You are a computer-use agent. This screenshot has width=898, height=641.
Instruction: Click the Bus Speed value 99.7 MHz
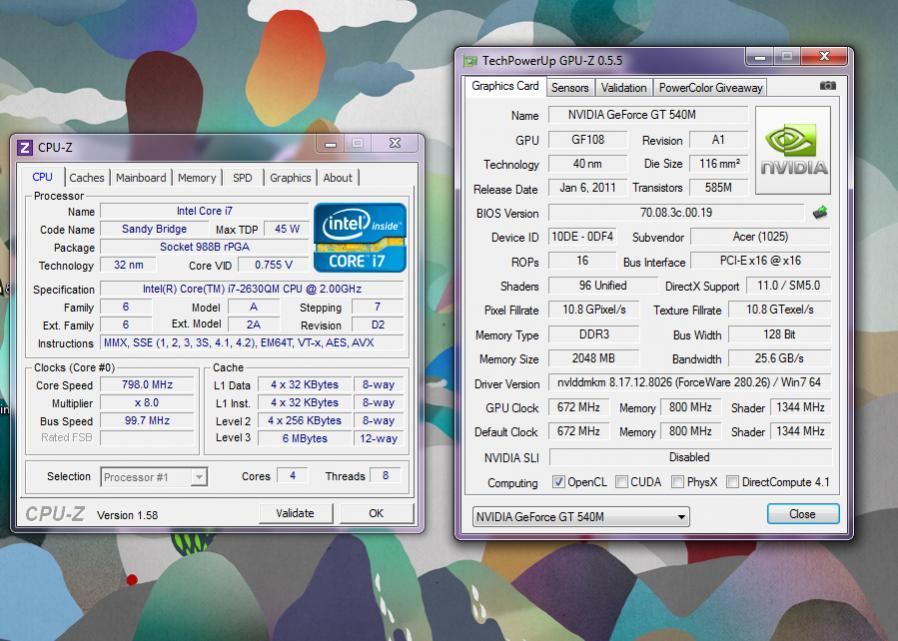[x=147, y=420]
